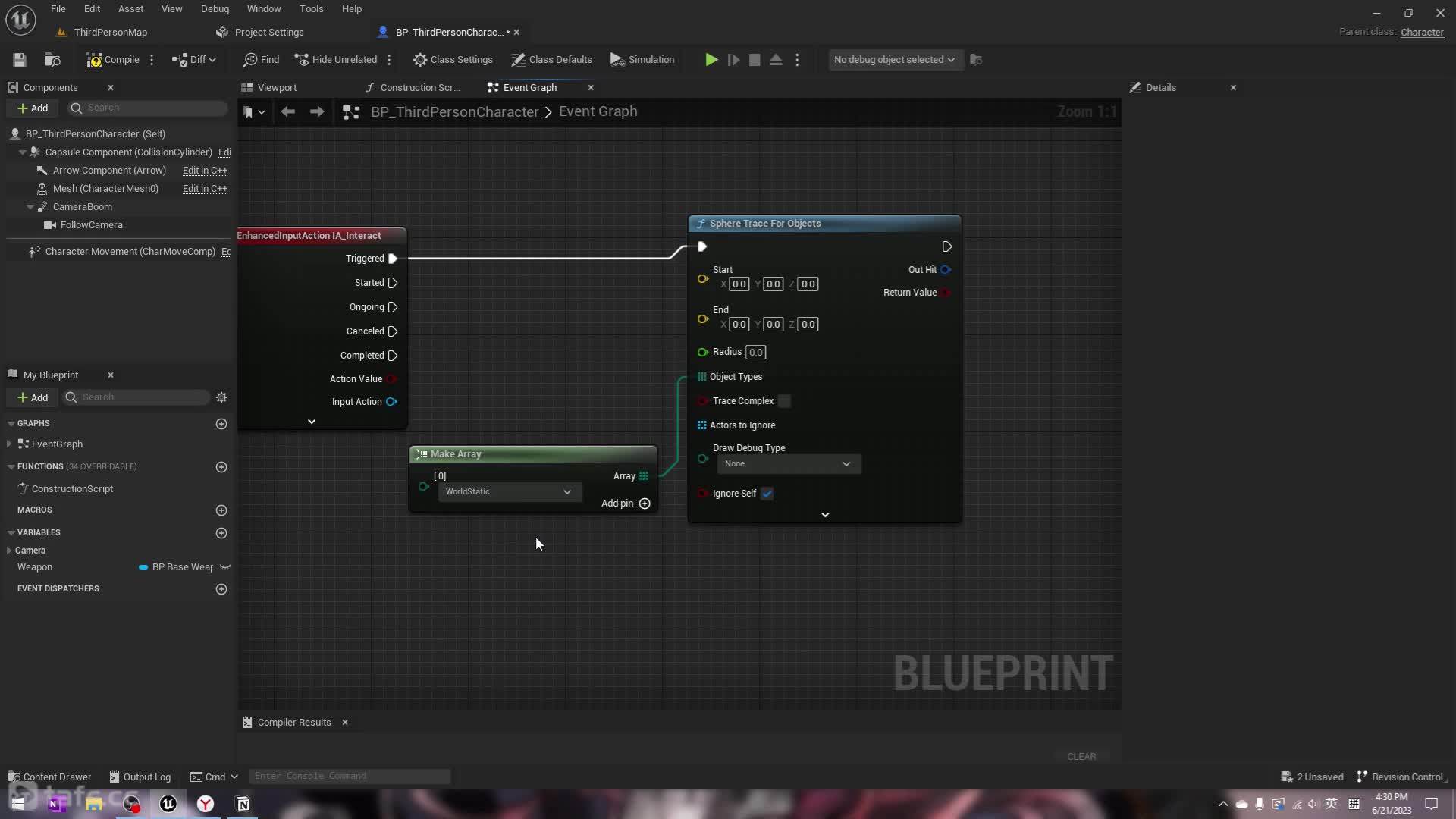Click the Find toolbar button
This screenshot has height=819, width=1456.
261,60
